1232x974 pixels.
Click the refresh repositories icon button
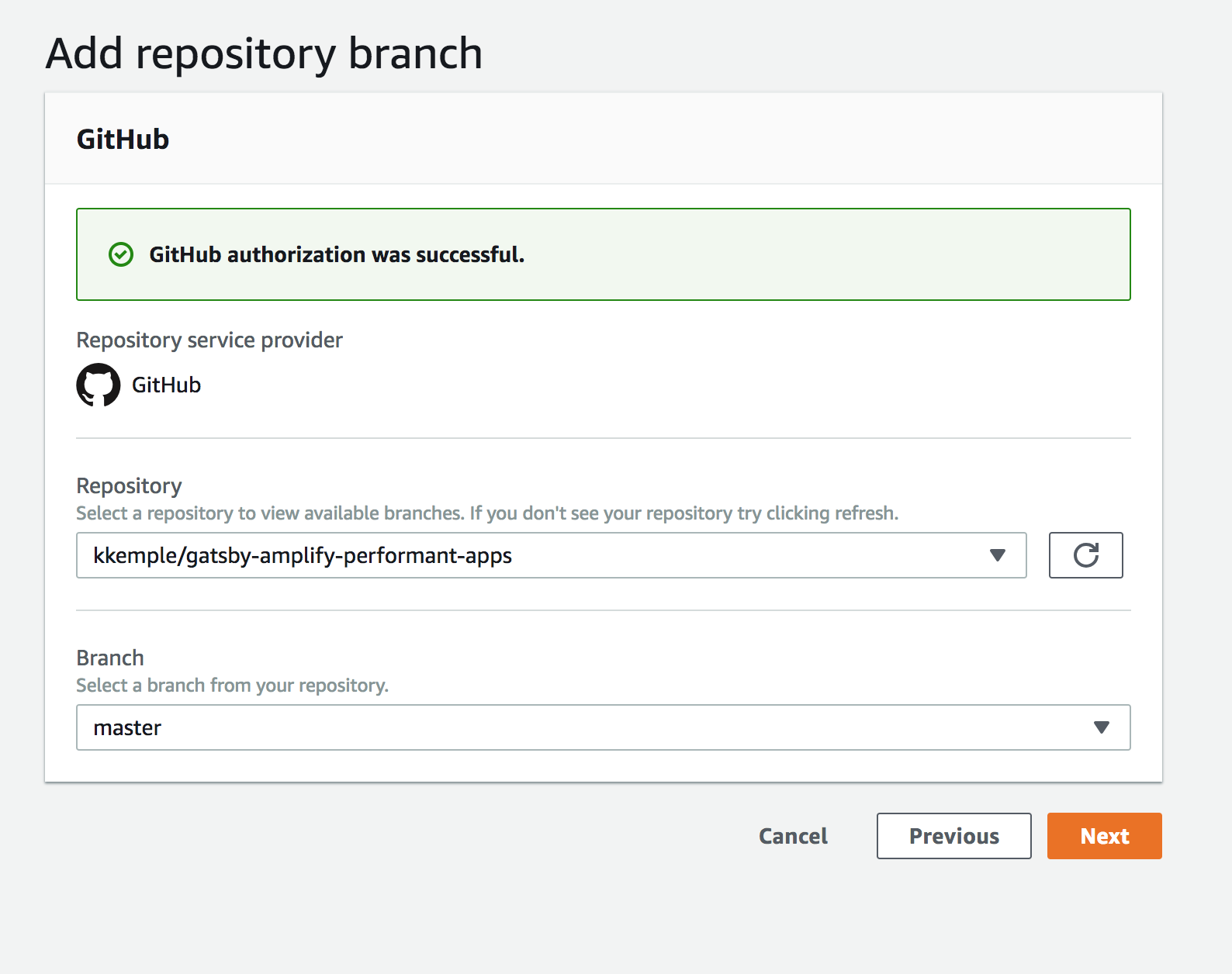(1085, 555)
